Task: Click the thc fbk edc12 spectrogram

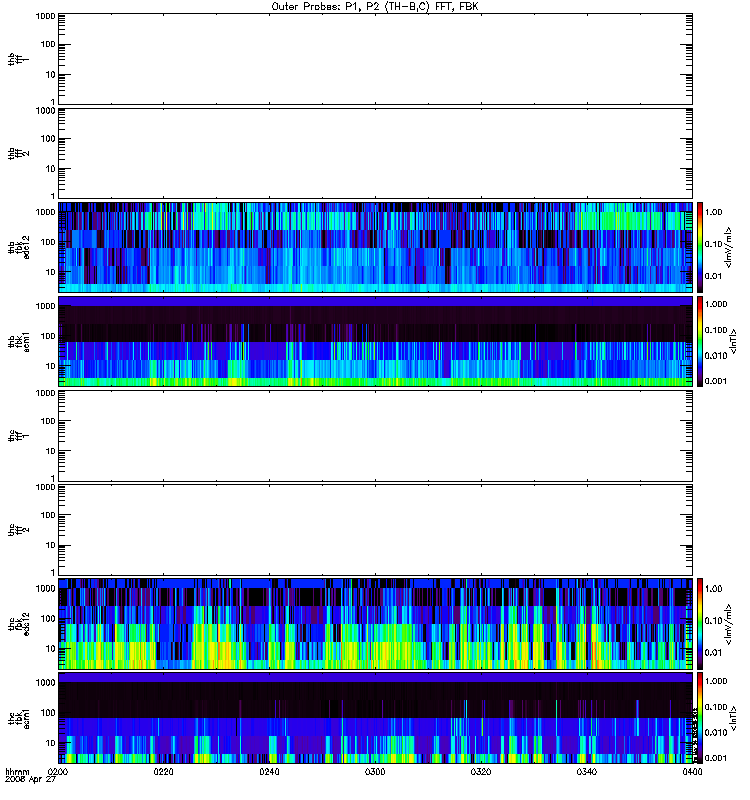Action: (375, 624)
